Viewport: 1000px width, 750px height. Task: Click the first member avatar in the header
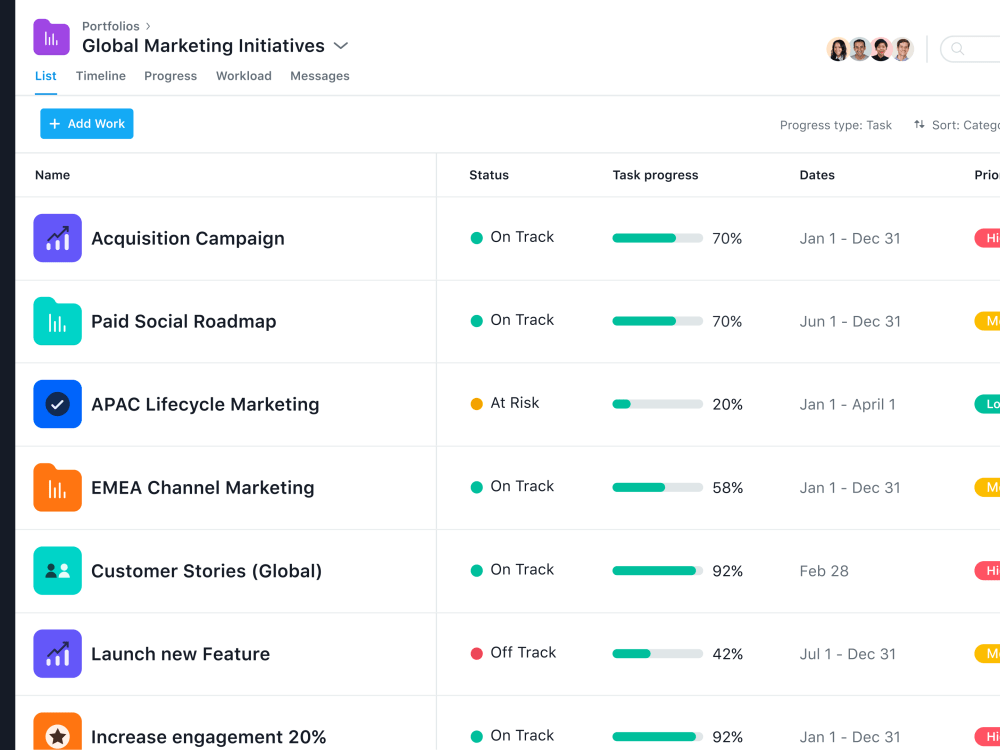pyautogui.click(x=837, y=49)
